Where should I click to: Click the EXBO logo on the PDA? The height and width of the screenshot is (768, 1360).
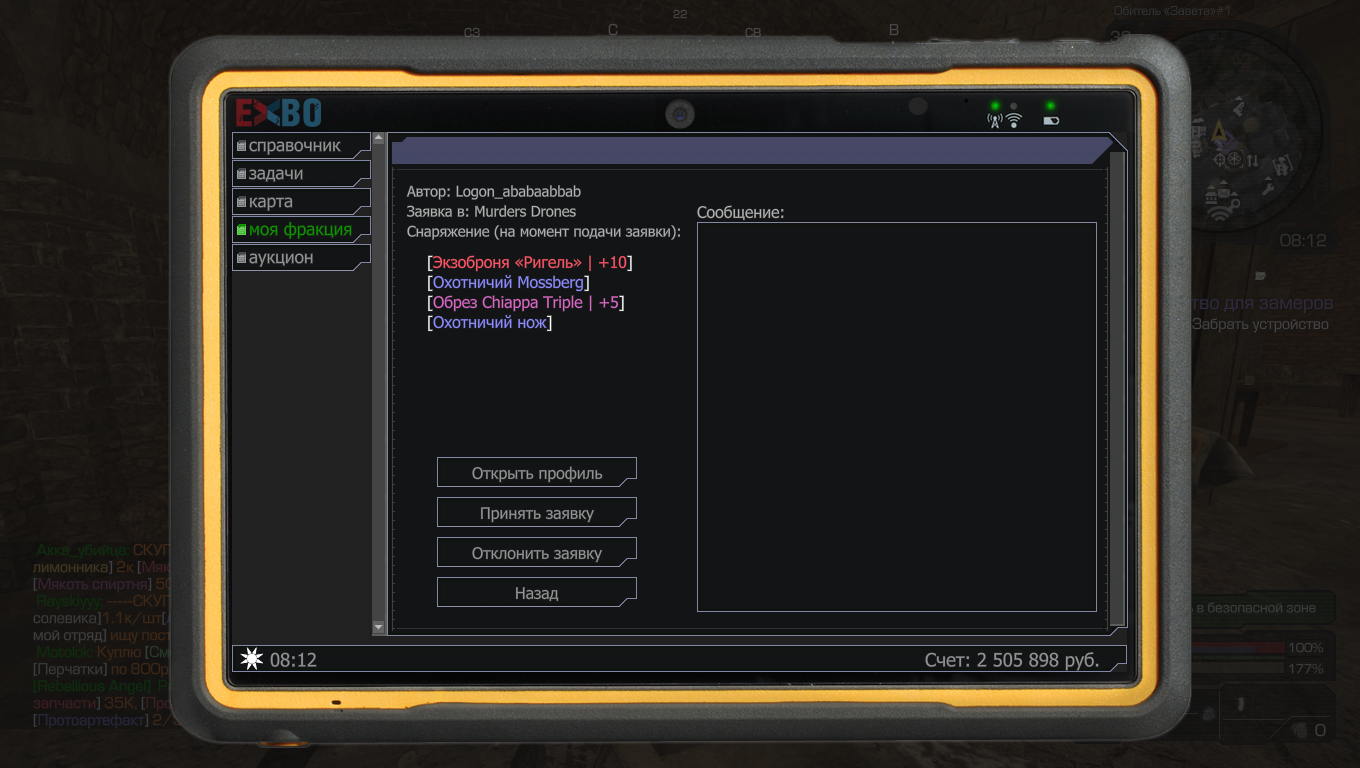pos(278,112)
